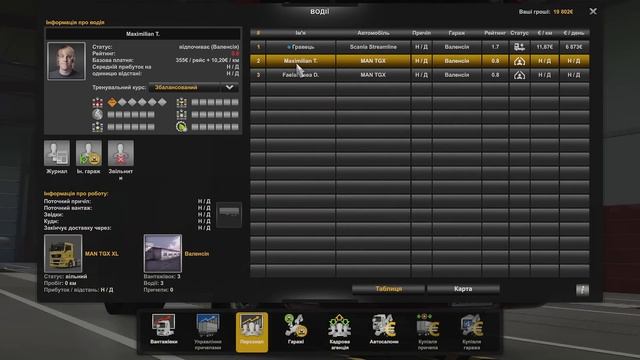
Task: Click Ваші гроші balance amount
Action: pyautogui.click(x=563, y=12)
